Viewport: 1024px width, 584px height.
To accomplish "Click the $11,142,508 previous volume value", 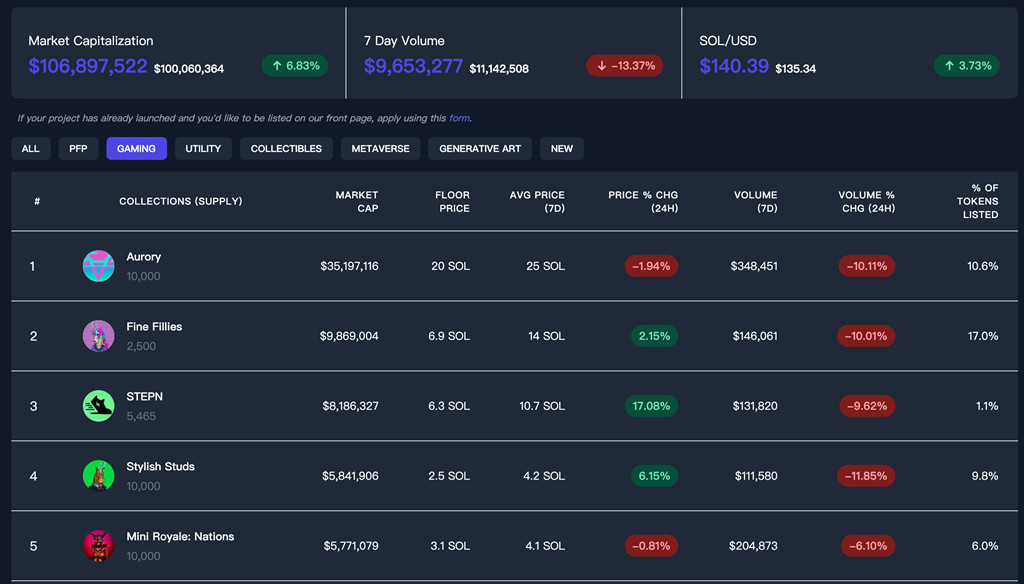I will click(x=499, y=69).
